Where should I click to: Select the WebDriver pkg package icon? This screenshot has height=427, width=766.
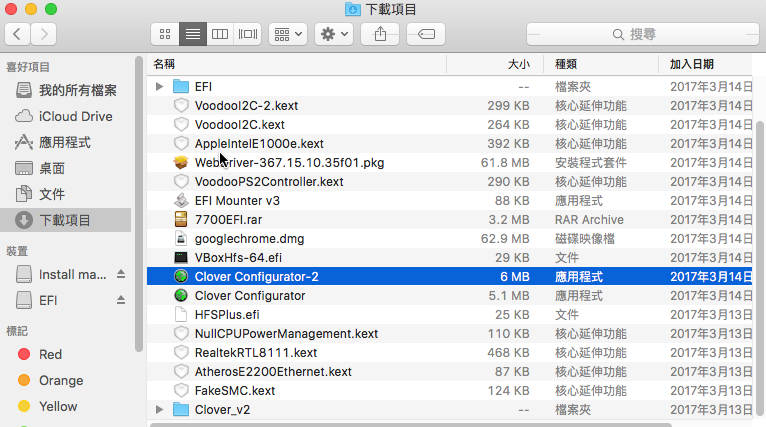181,163
